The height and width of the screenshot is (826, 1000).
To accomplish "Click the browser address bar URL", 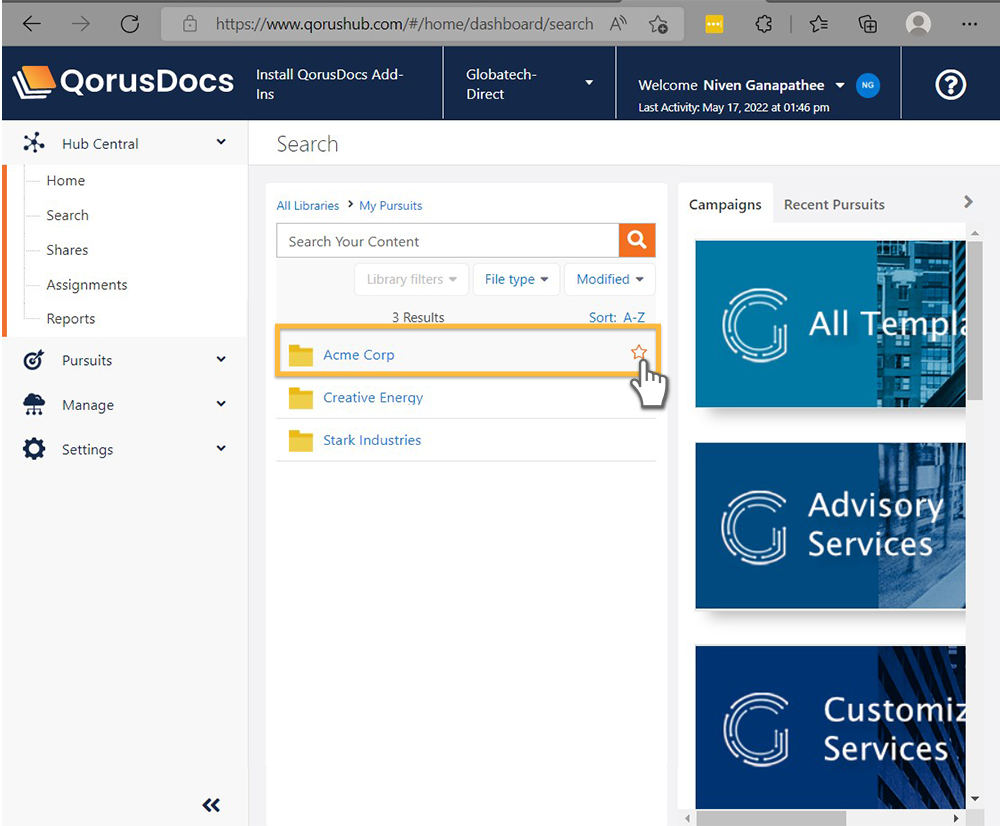I will pos(404,24).
